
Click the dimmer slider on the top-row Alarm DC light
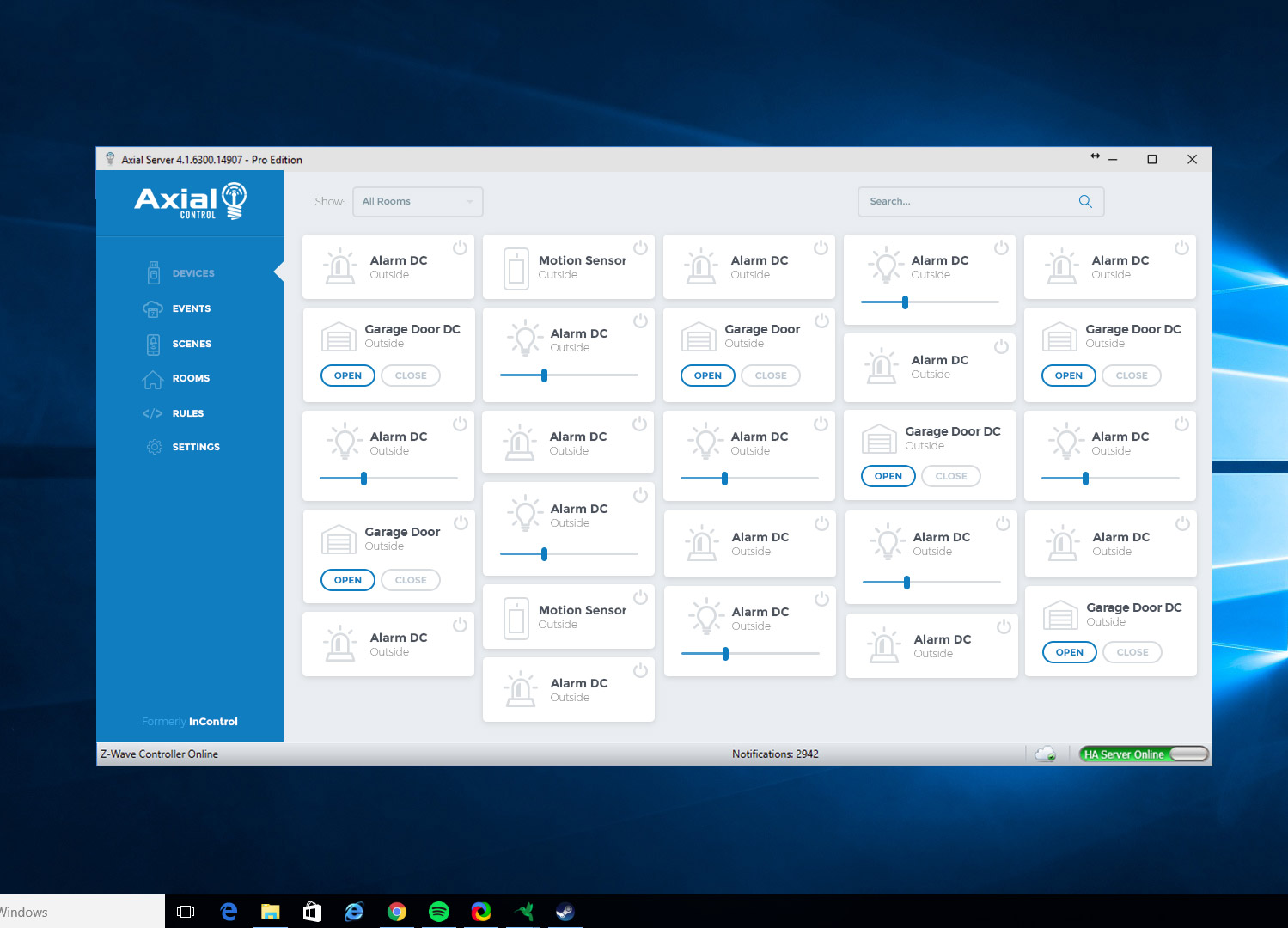click(x=905, y=302)
